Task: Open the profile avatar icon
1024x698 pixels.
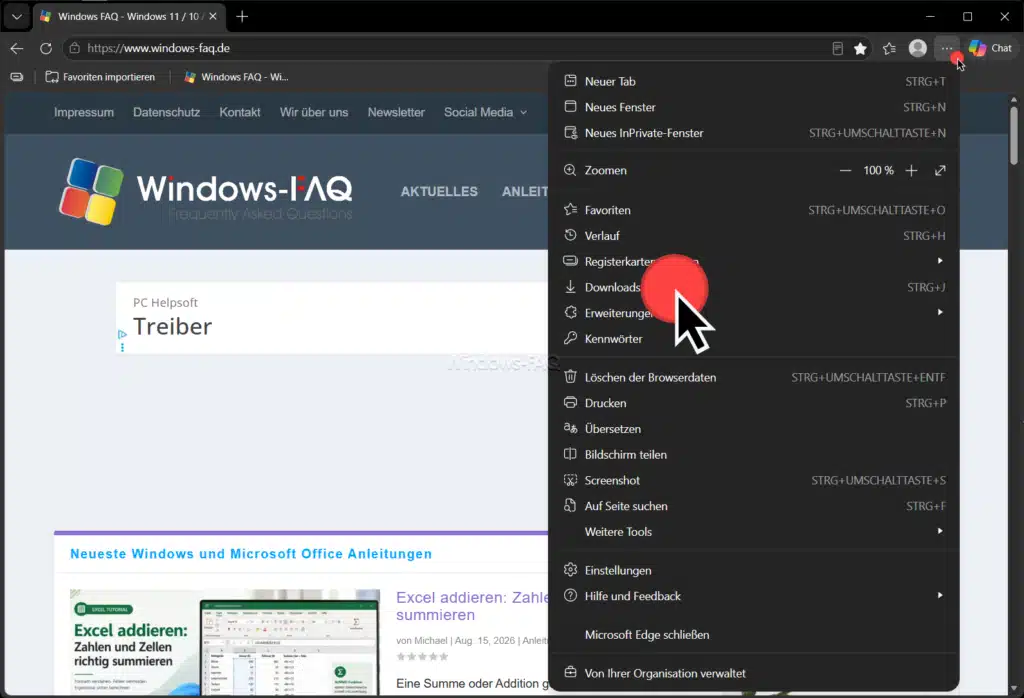Action: pyautogui.click(x=918, y=48)
